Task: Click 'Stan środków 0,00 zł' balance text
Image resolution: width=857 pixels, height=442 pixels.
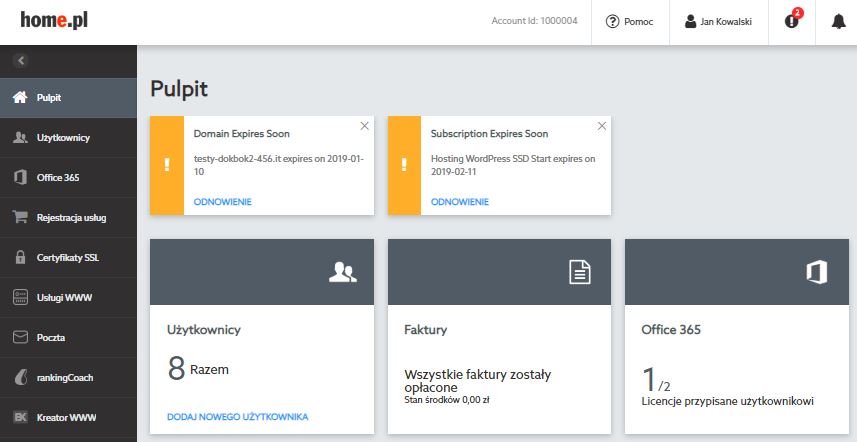Action: [447, 400]
